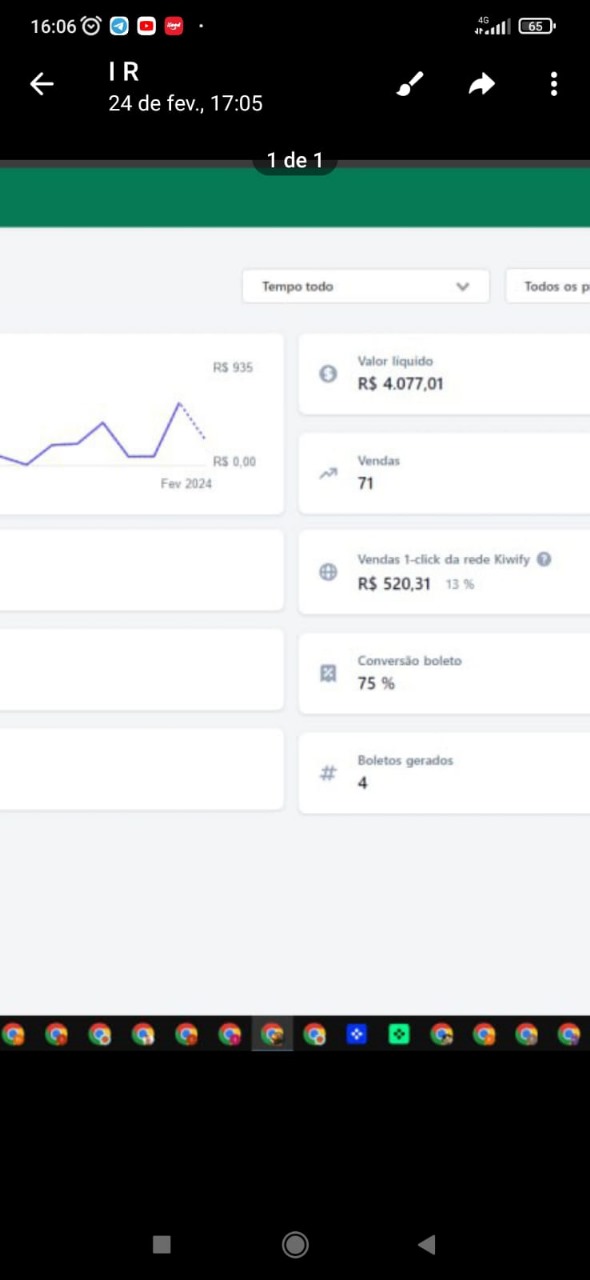Tap the '1 de 1' image counter
The width and height of the screenshot is (590, 1280).
(x=295, y=160)
